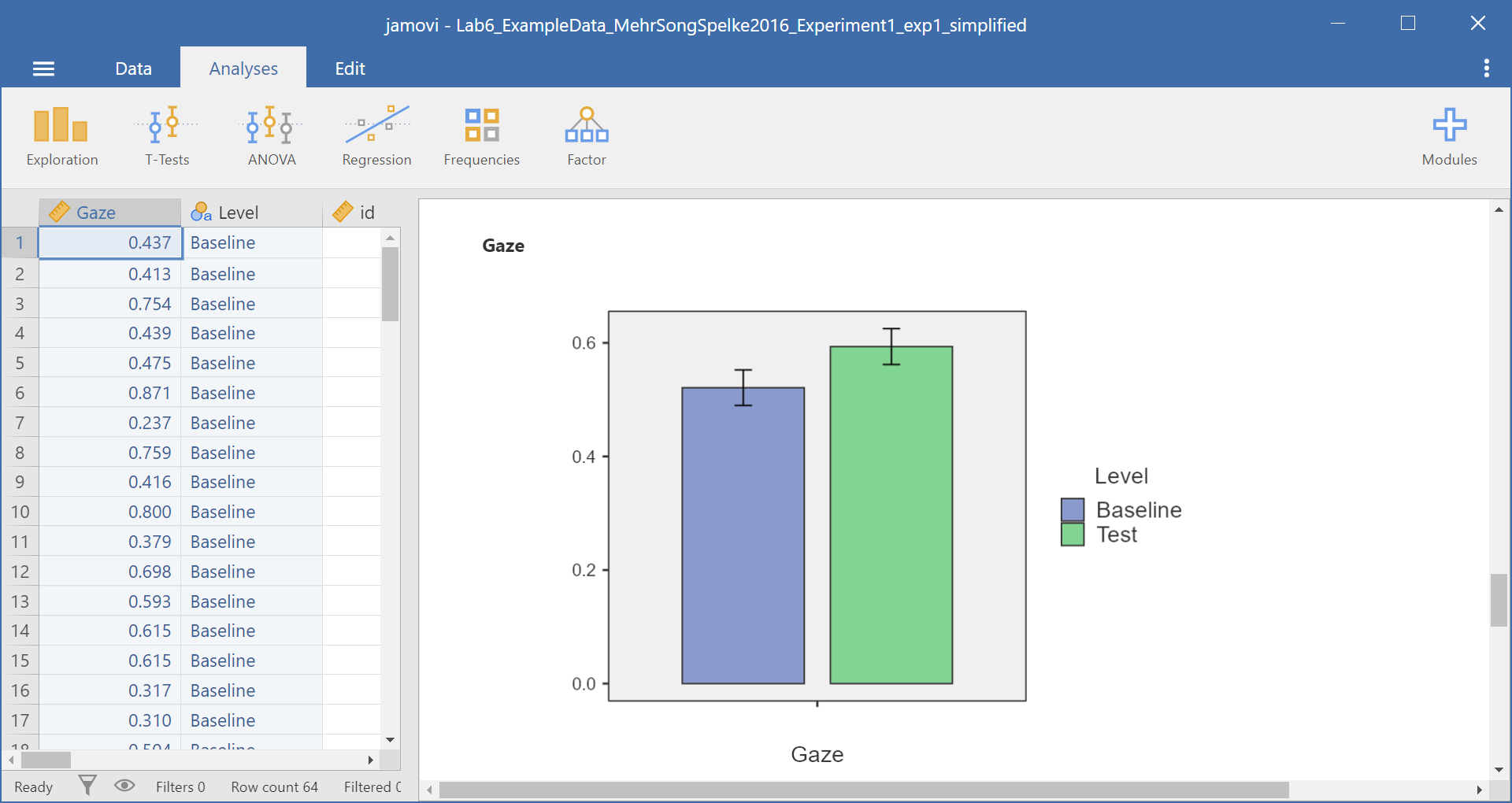
Task: Open the T-Tests analysis menu
Action: pos(167,137)
